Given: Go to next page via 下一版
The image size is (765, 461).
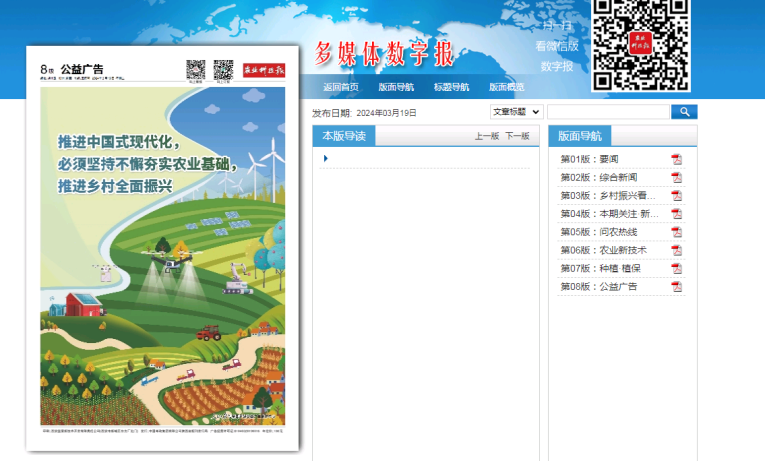Looking at the screenshot, I should 517,136.
